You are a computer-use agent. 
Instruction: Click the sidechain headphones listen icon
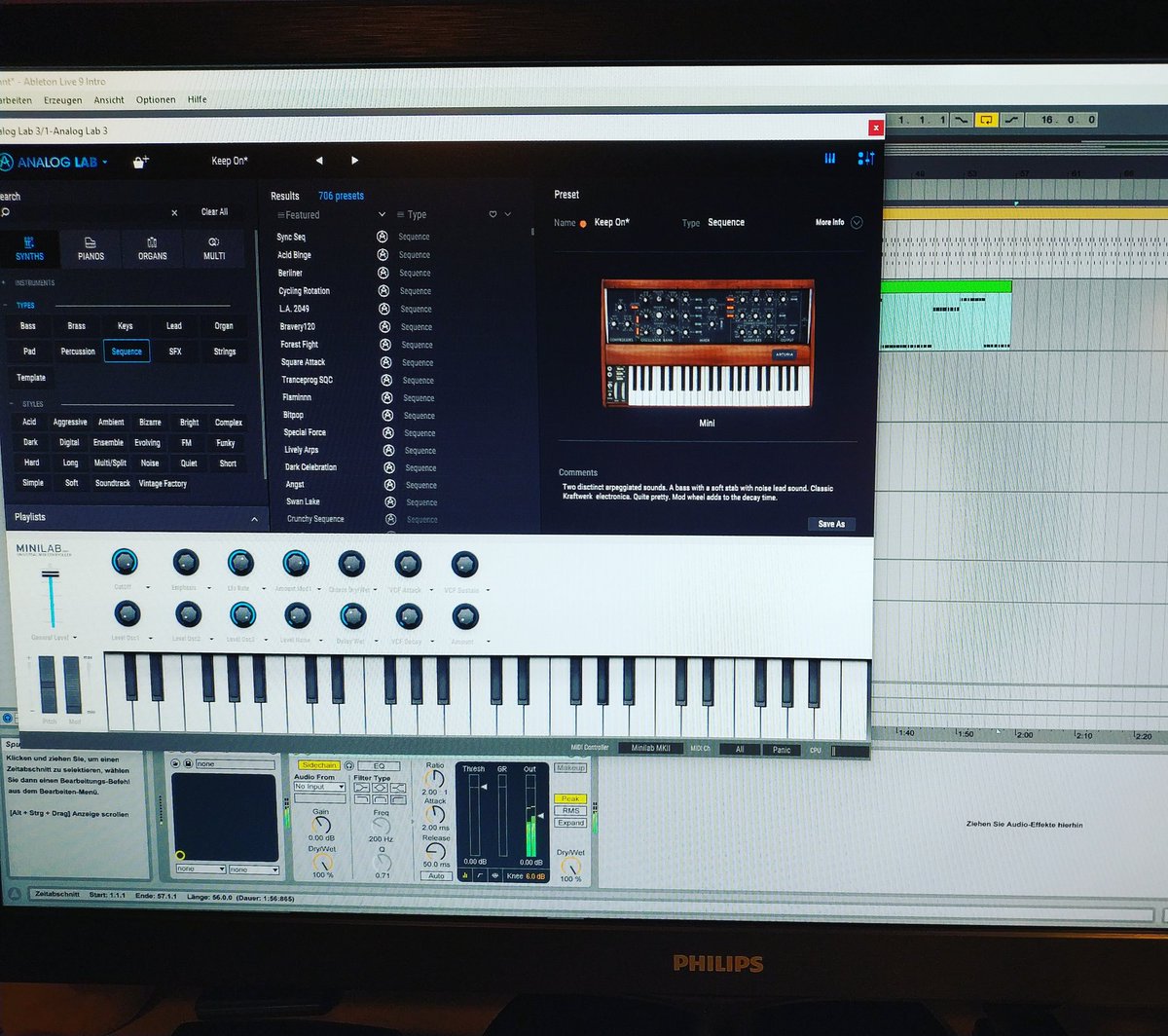coord(349,766)
